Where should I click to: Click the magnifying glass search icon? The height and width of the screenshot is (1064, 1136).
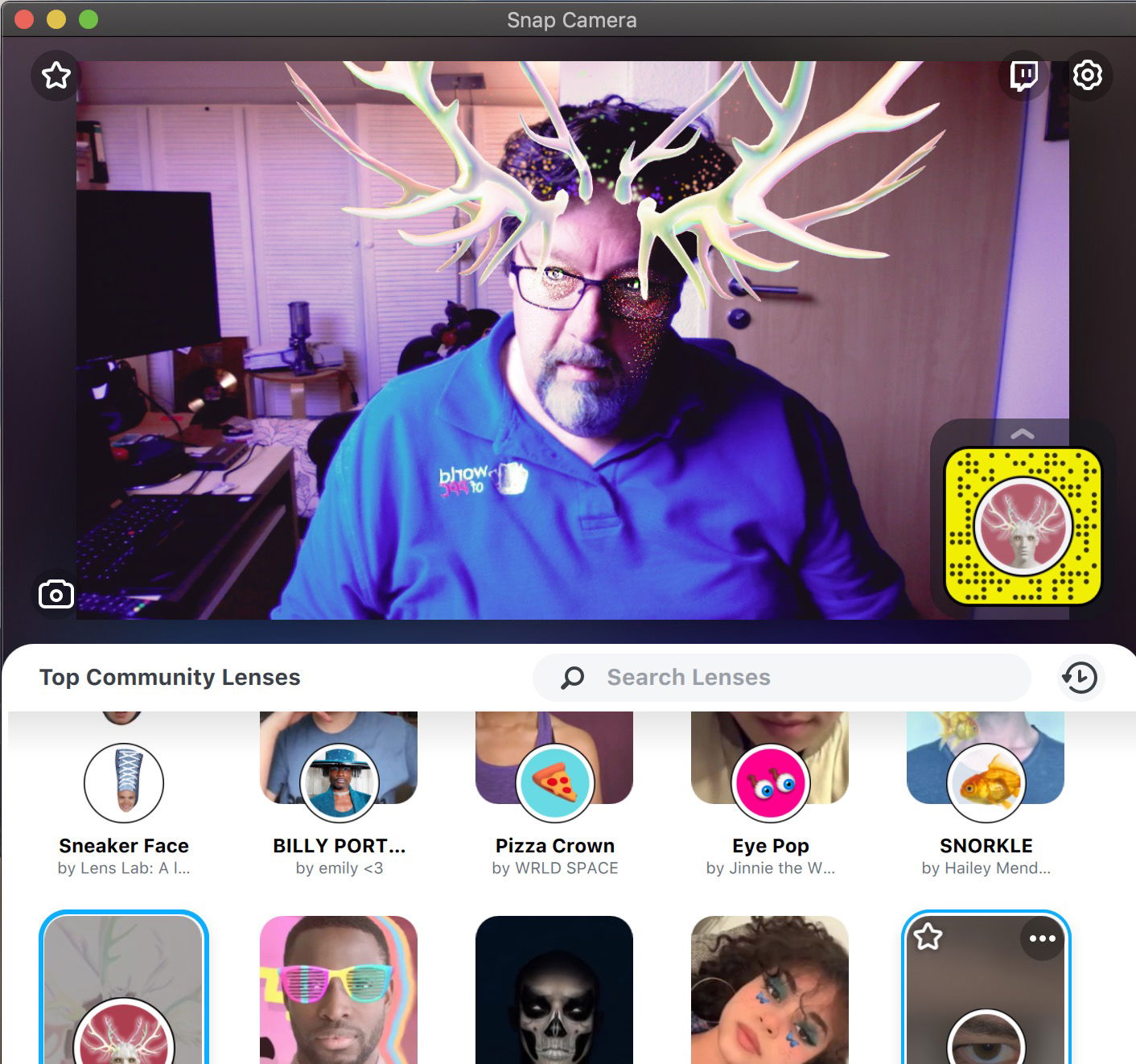pos(573,678)
